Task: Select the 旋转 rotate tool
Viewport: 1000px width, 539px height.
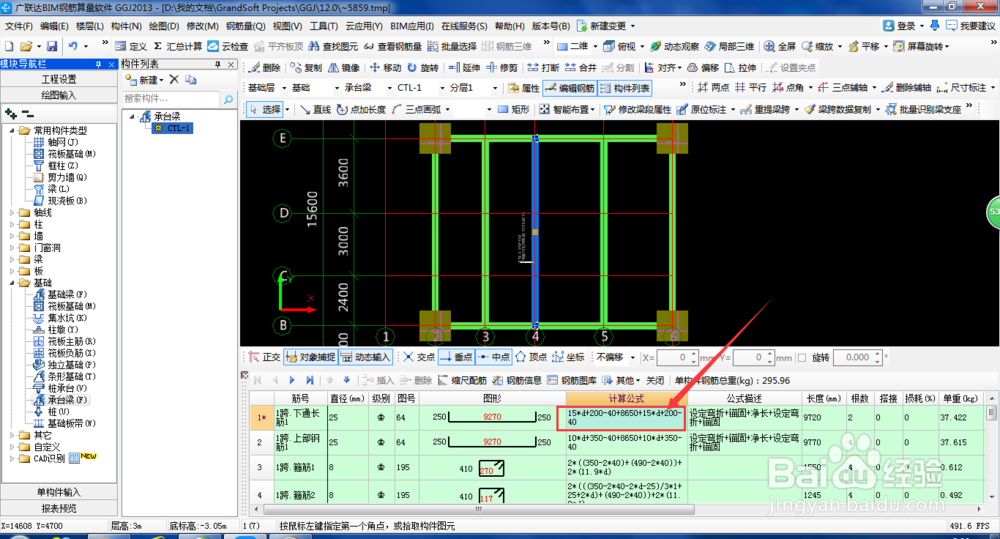Action: pos(423,68)
